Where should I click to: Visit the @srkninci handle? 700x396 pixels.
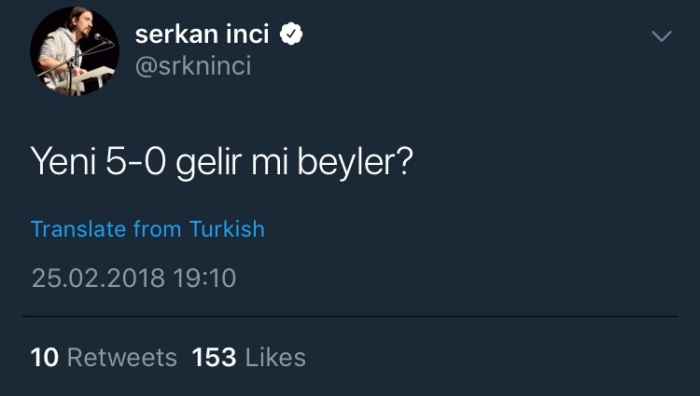(x=193, y=66)
